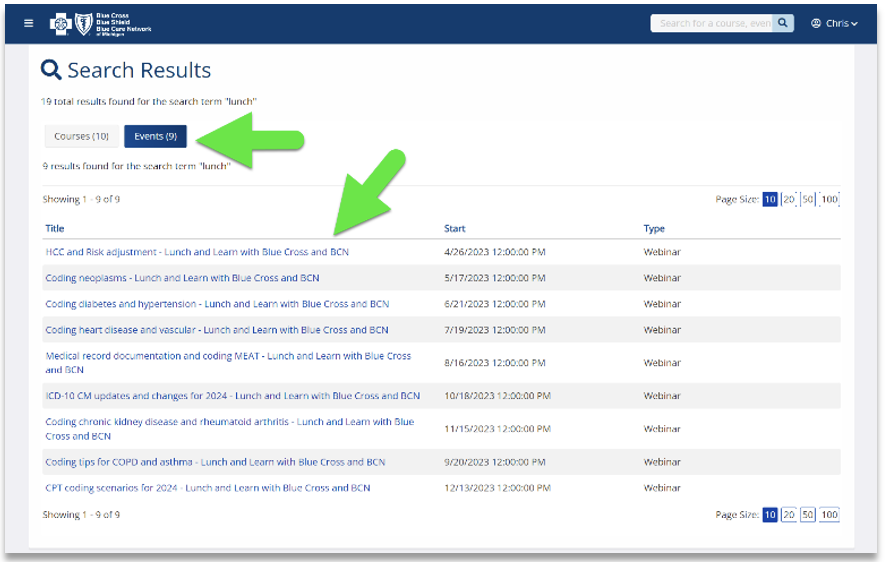
Task: Click the search magnifier button in header
Action: [783, 23]
